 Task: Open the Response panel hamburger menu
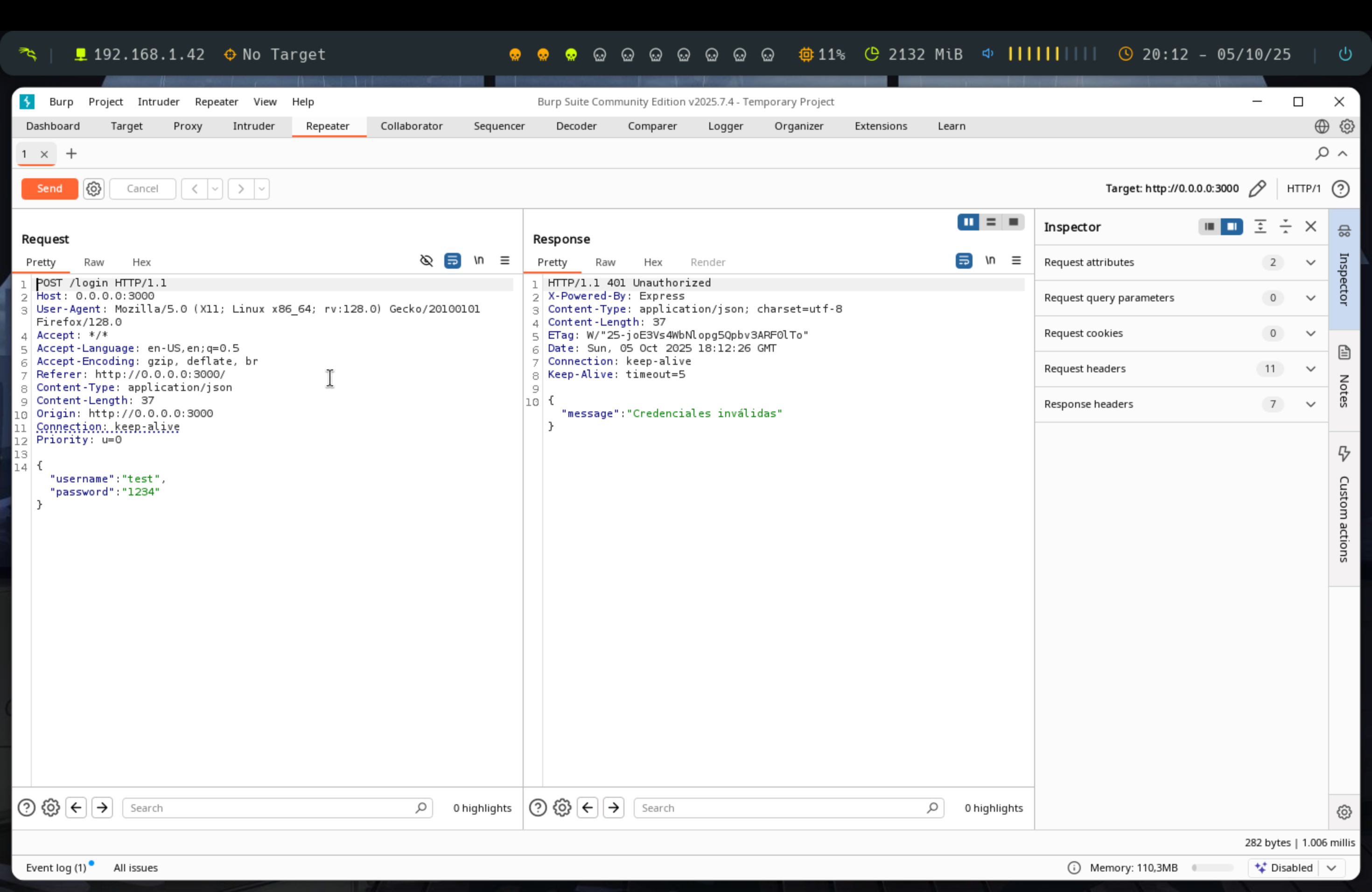[1016, 260]
